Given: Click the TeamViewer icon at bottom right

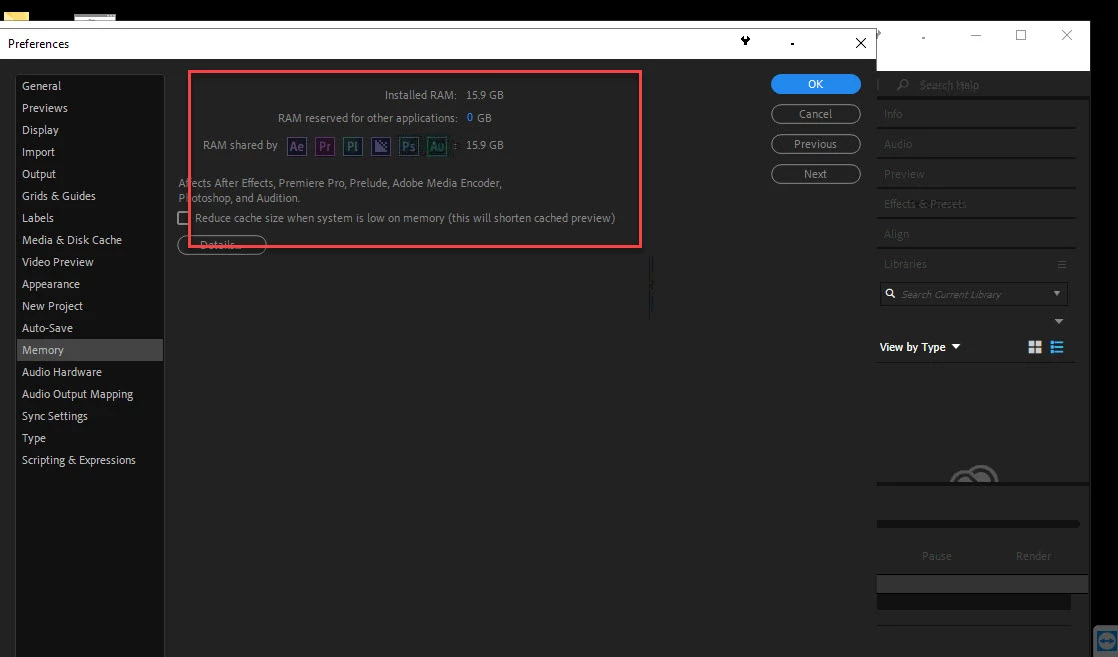Looking at the screenshot, I should (x=1106, y=640).
